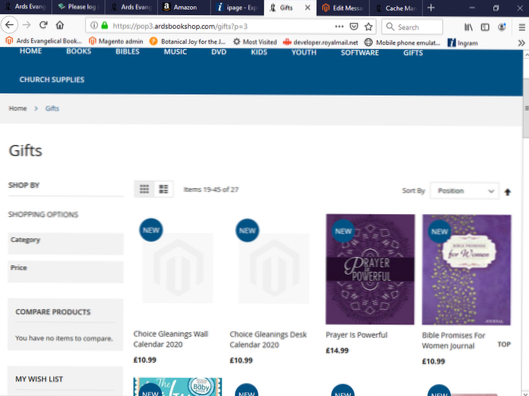Go to the HOME navigation item
The width and height of the screenshot is (529, 396).
[30, 51]
